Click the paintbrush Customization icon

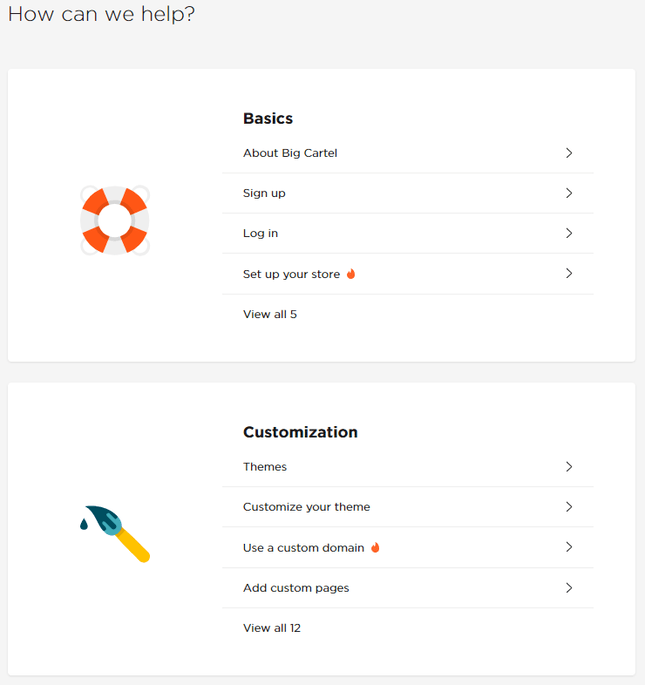(115, 534)
